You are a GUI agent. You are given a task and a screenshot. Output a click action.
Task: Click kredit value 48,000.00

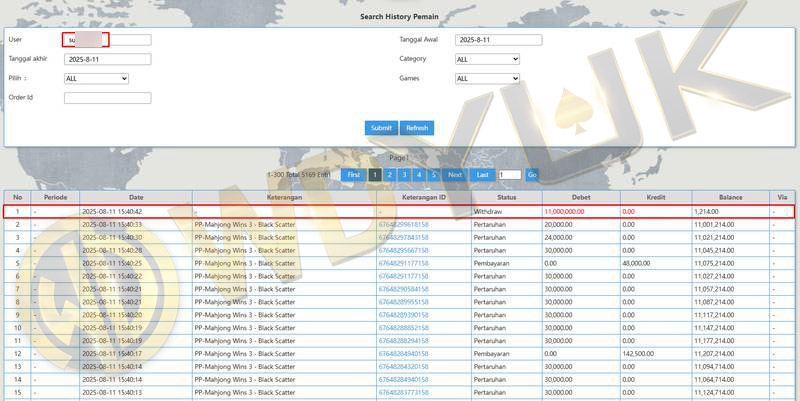(636, 263)
